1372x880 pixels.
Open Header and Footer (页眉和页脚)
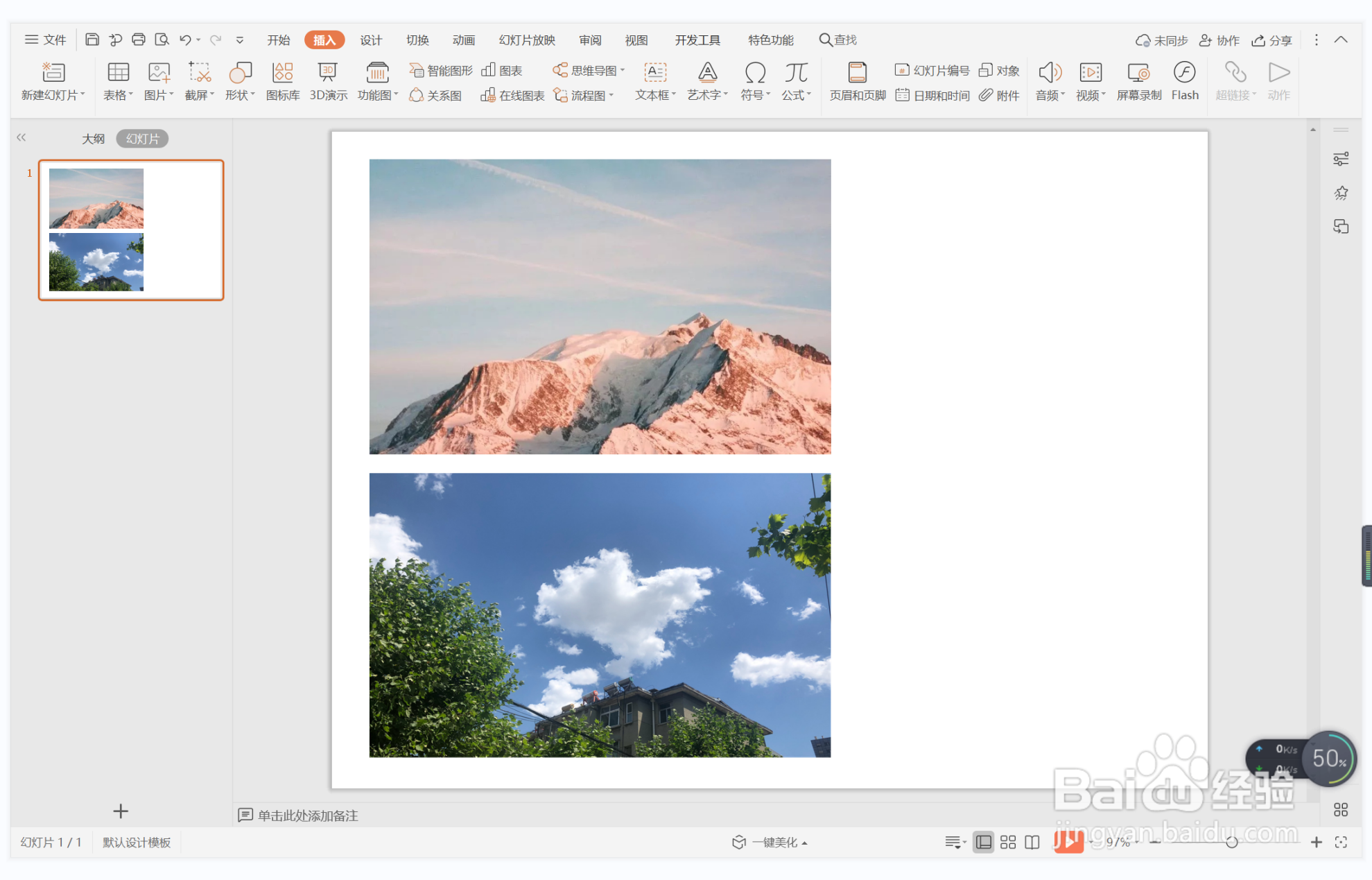(x=858, y=81)
